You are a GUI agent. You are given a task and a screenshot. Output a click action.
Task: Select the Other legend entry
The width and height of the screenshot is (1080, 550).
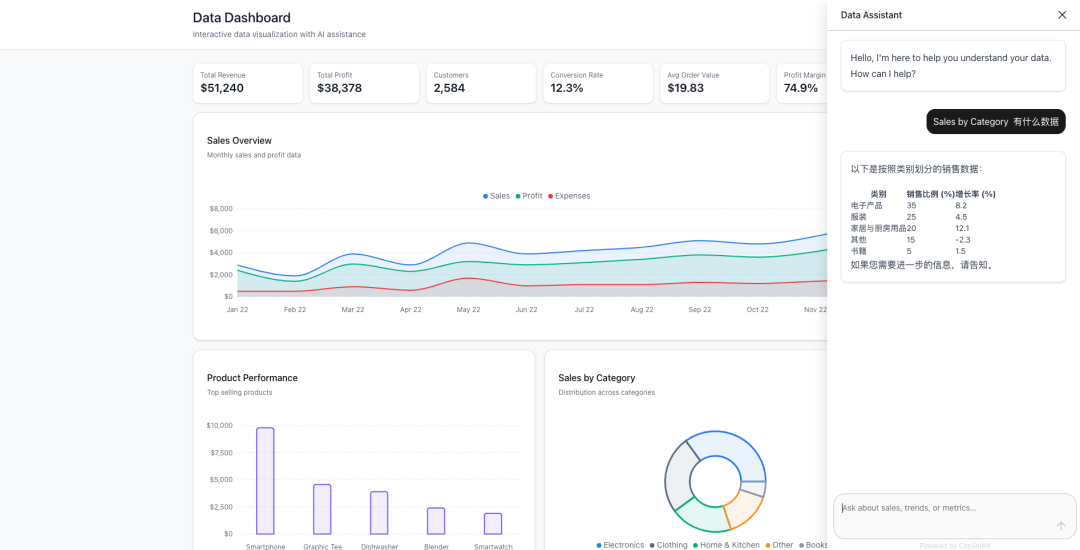[x=779, y=545]
